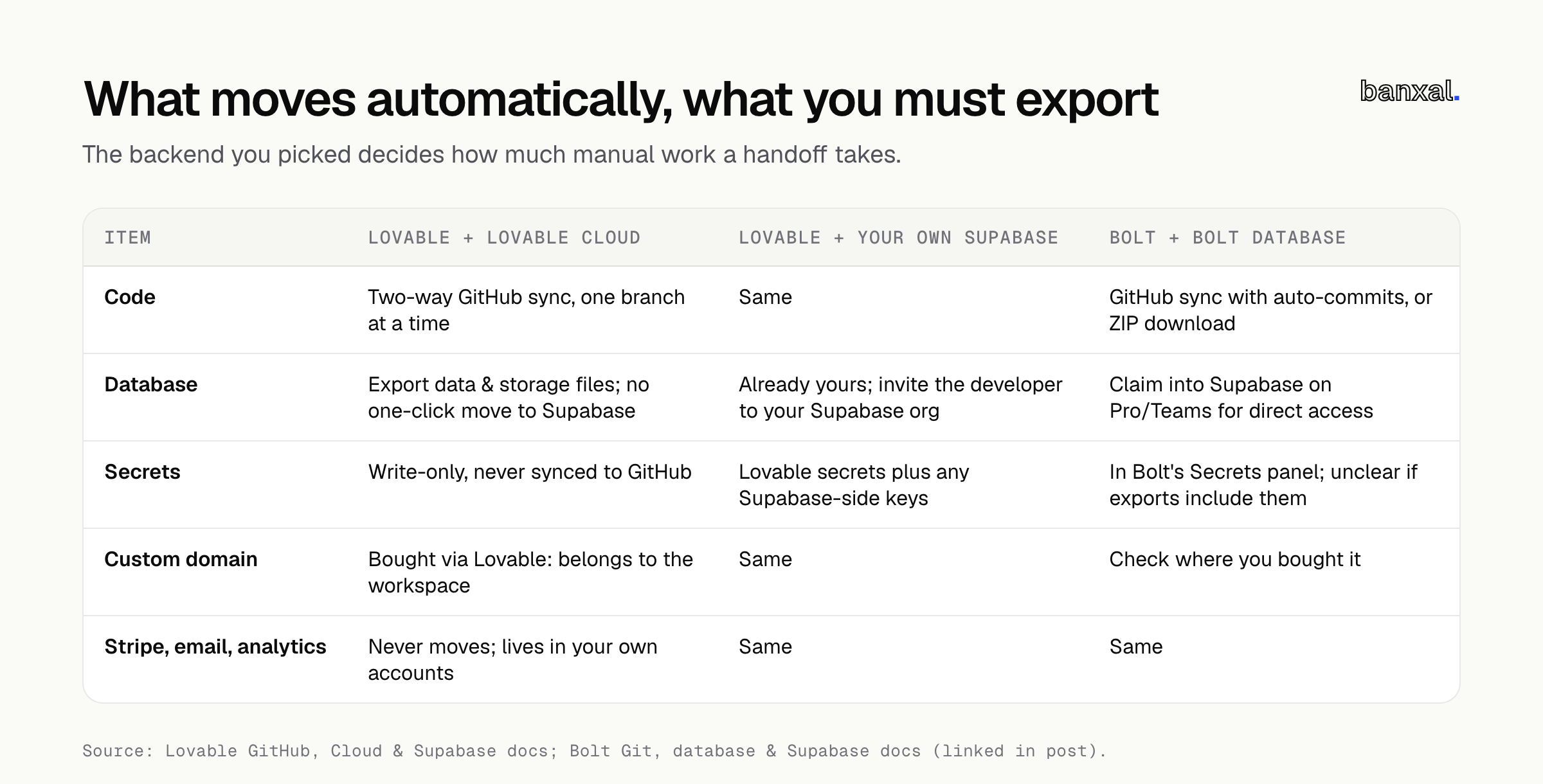The width and height of the screenshot is (1543, 784).
Task: Click 'Claim into Supabase on Pro/Teams' cell
Action: tap(1241, 398)
